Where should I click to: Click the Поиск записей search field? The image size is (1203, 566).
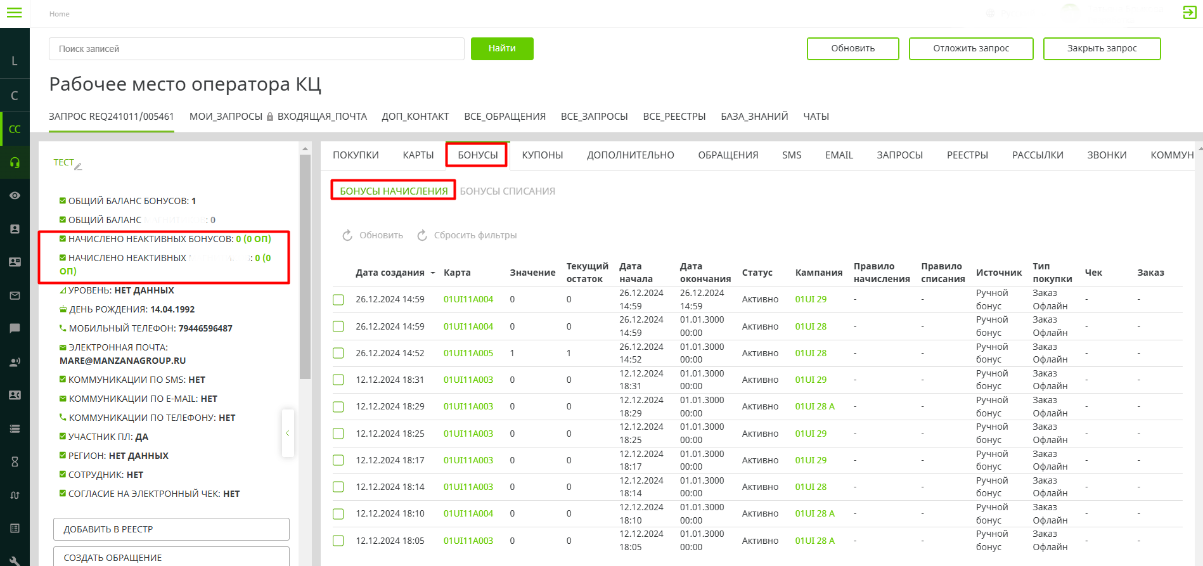(x=256, y=48)
